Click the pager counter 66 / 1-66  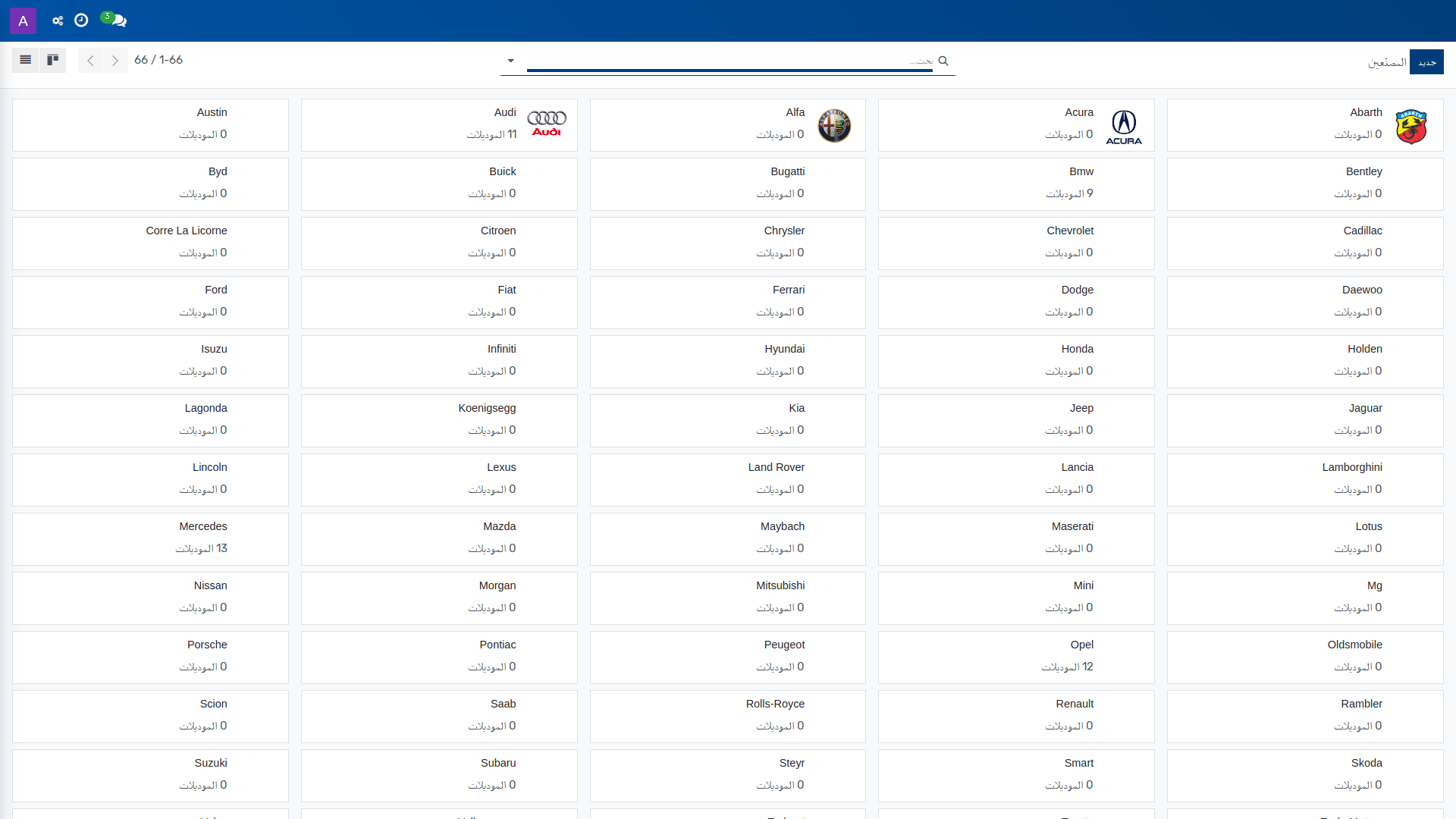(x=158, y=60)
